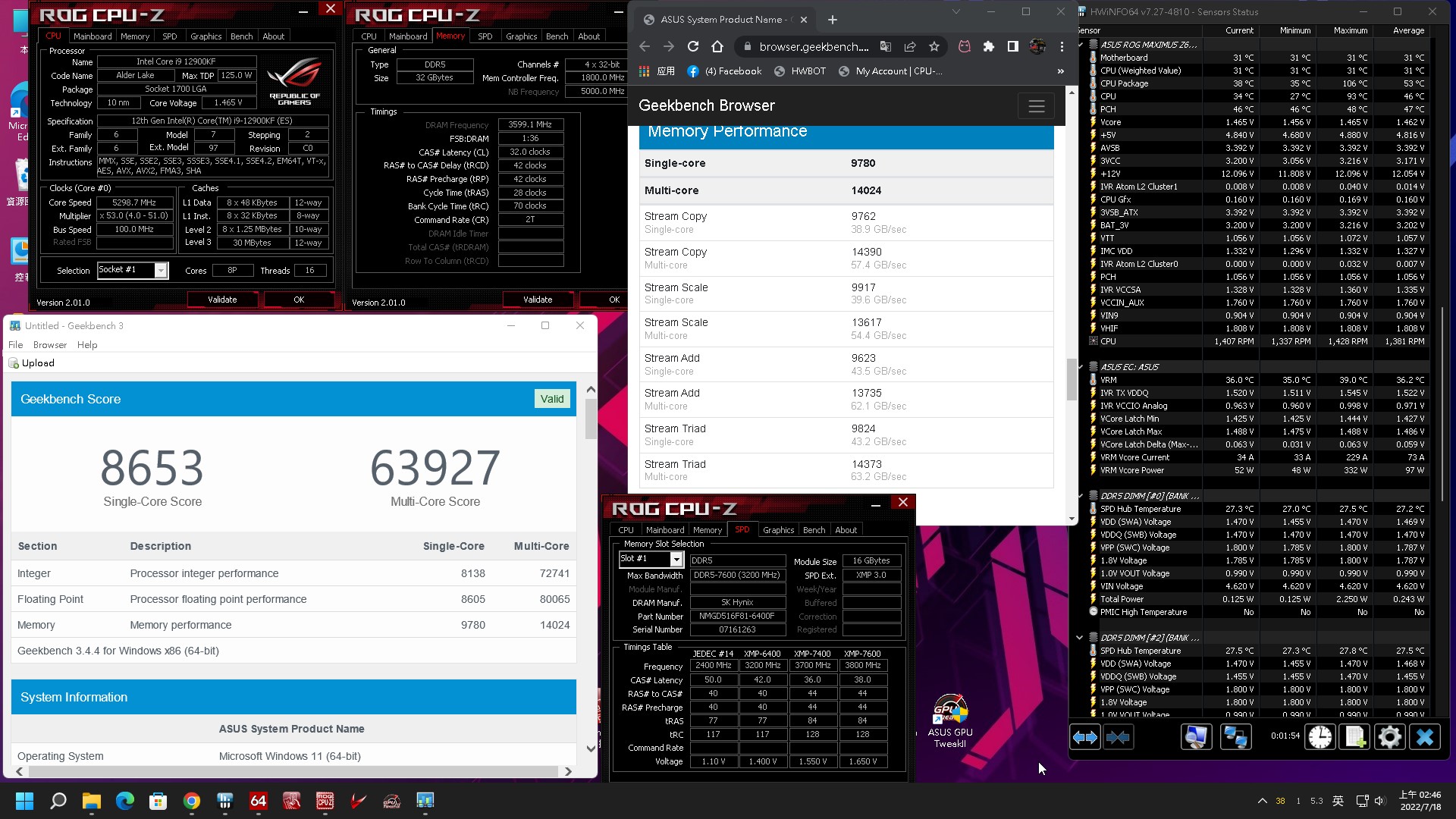Reload the Geekbench Browser page

(692, 46)
